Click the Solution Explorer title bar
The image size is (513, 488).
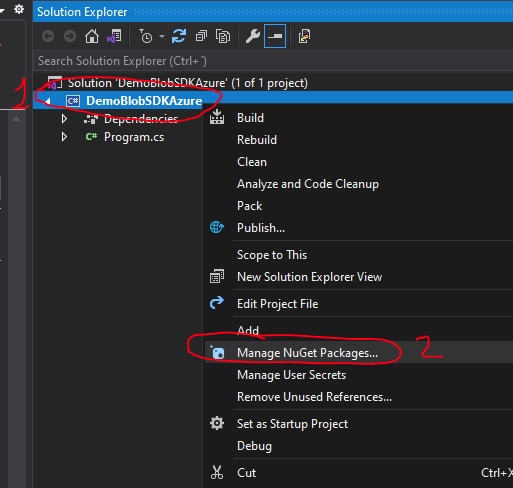pyautogui.click(x=273, y=12)
